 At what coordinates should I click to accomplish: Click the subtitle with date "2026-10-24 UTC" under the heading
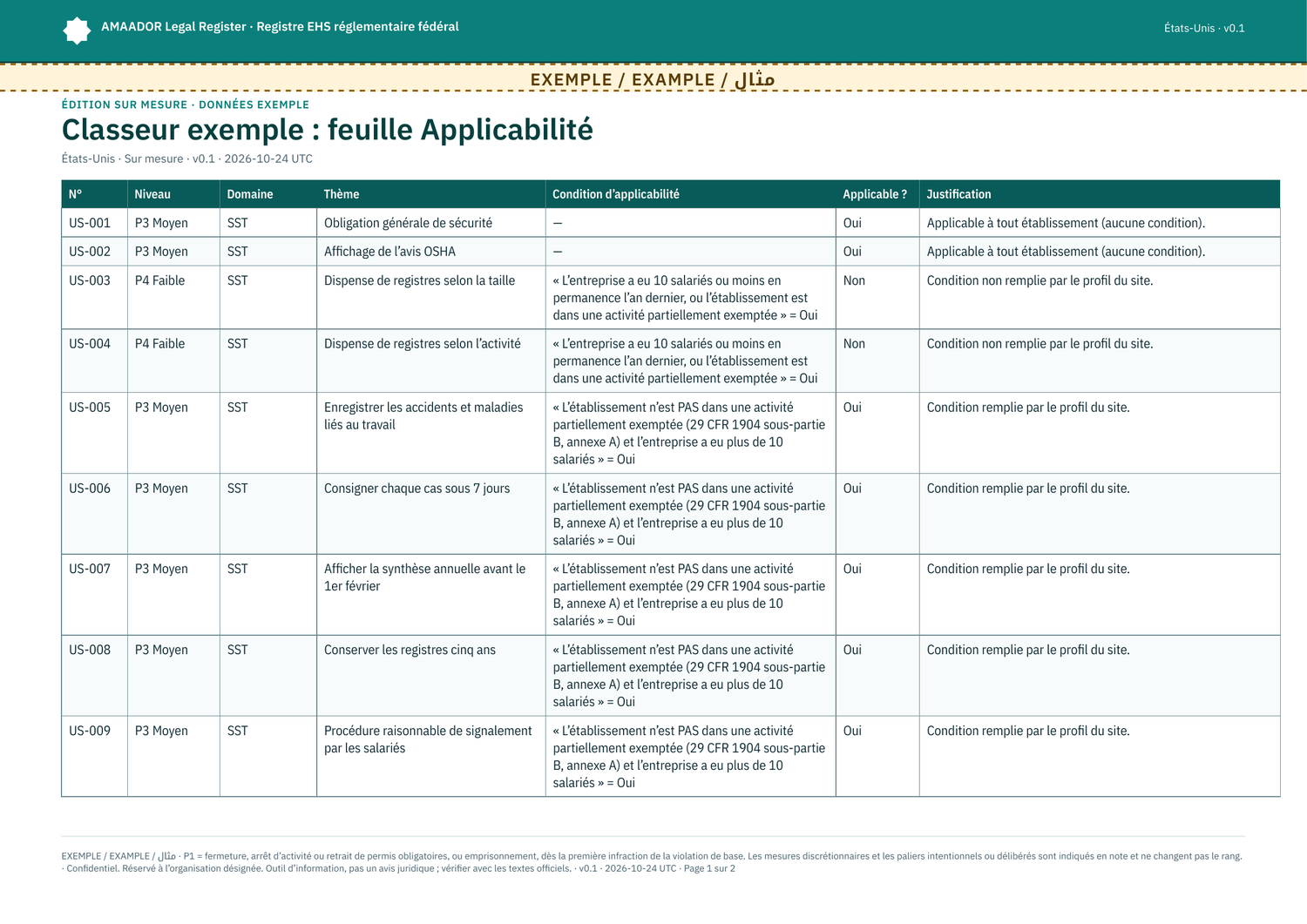[x=187, y=158]
